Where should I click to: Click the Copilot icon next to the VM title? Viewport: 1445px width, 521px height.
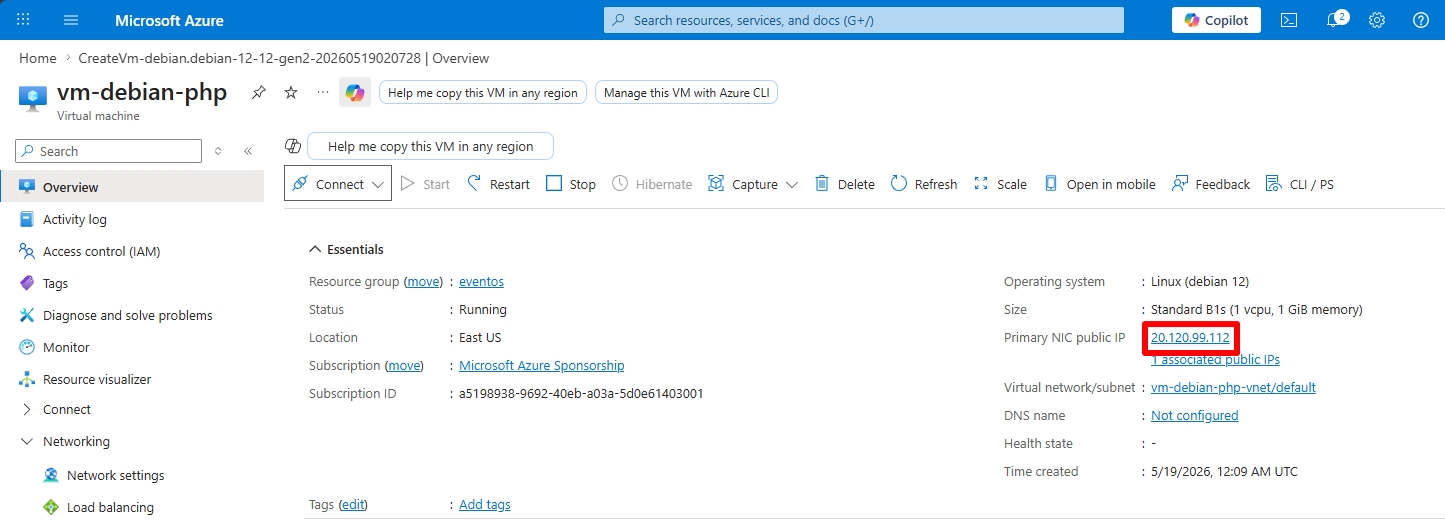coord(355,92)
